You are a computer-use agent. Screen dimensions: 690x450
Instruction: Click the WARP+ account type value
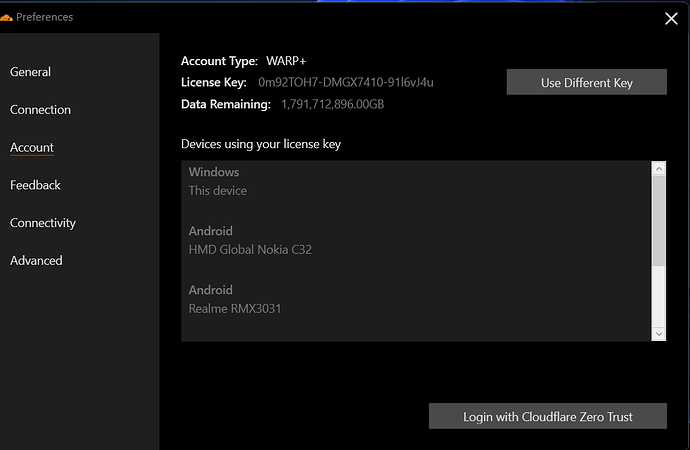point(286,61)
